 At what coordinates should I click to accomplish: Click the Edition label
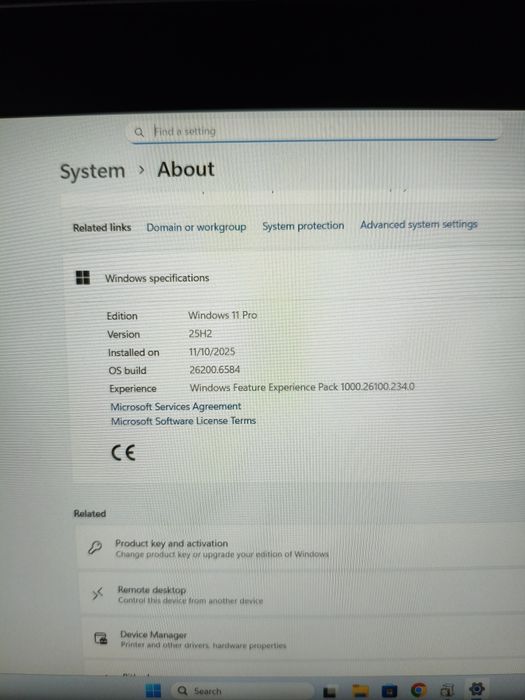point(122,316)
